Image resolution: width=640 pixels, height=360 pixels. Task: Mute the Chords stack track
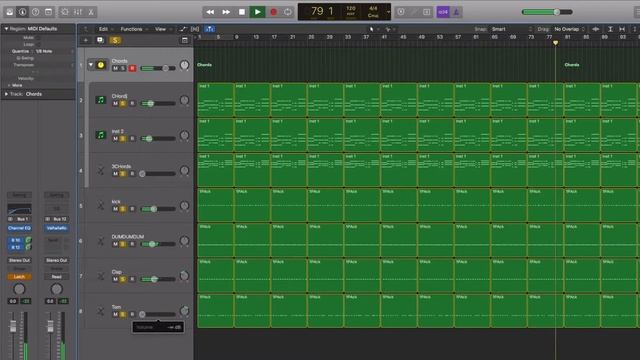pyautogui.click(x=116, y=68)
